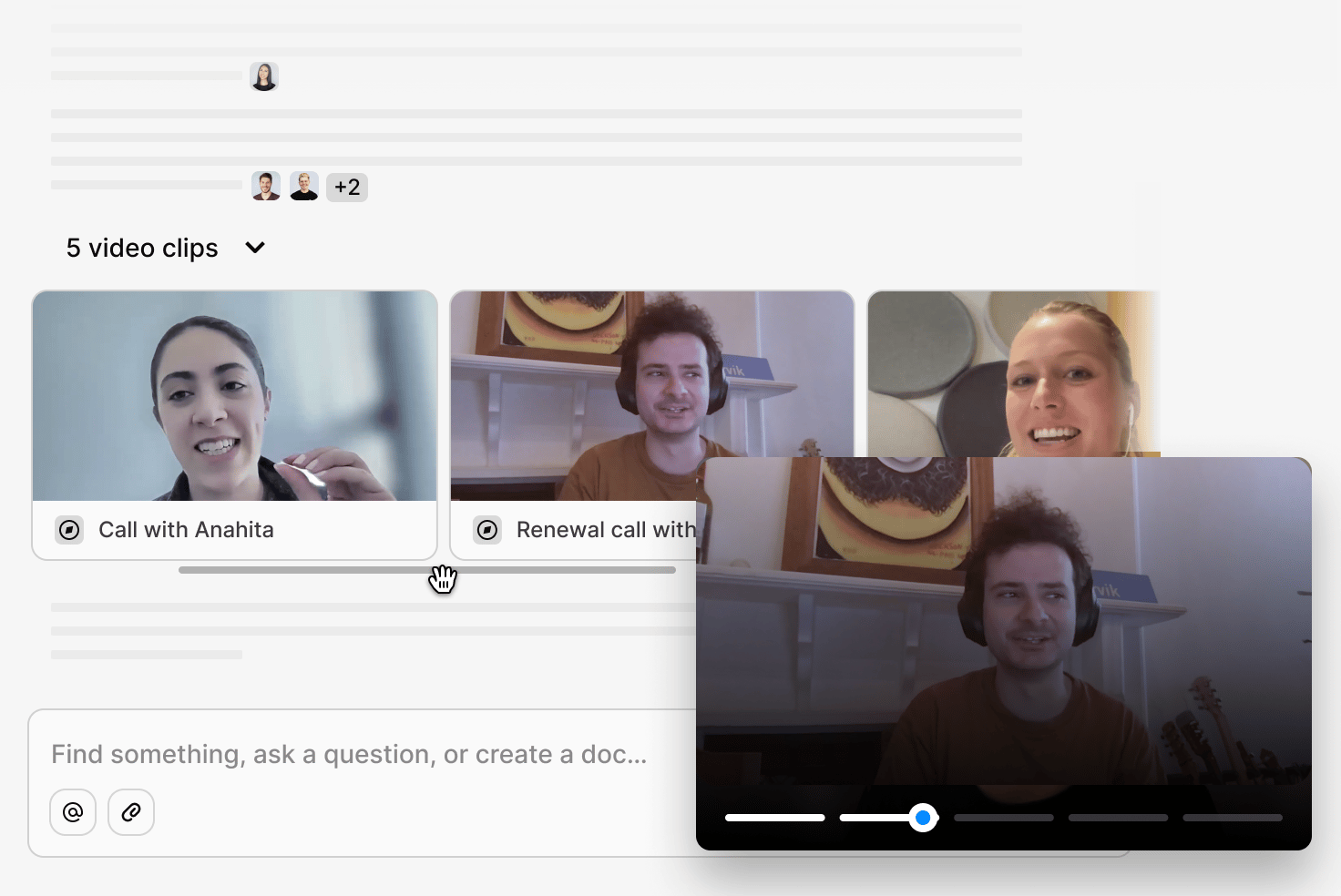Click the single woman avatar near the top
The image size is (1341, 896).
pyautogui.click(x=264, y=76)
